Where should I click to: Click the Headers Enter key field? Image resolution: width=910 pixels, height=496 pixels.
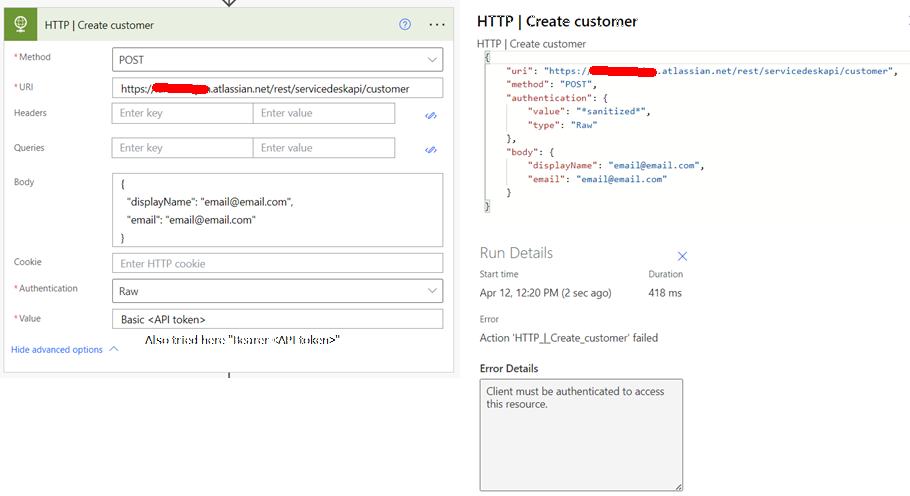tap(182, 113)
